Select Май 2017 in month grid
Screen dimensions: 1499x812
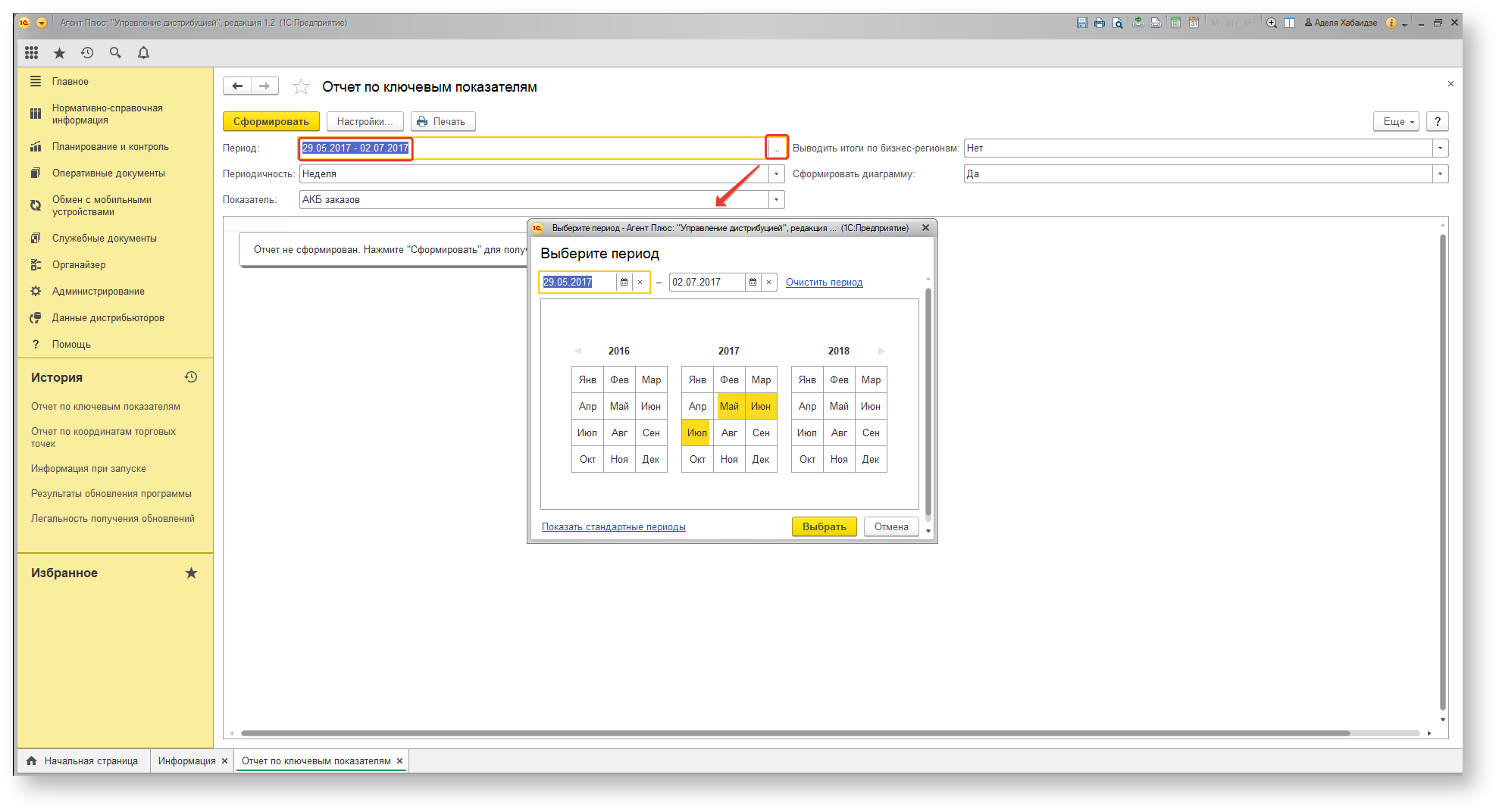coord(729,406)
